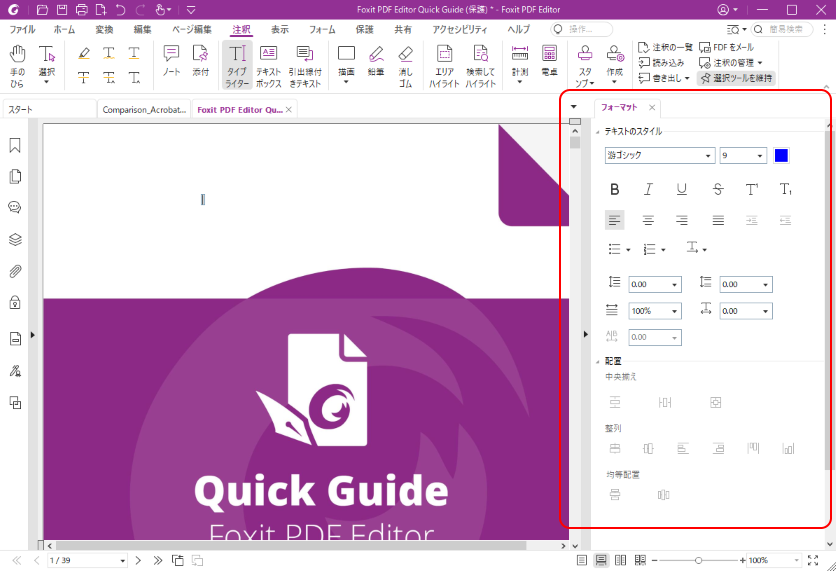The height and width of the screenshot is (571, 836).
Task: Click 注釈の一覧 button
Action: coord(665,47)
